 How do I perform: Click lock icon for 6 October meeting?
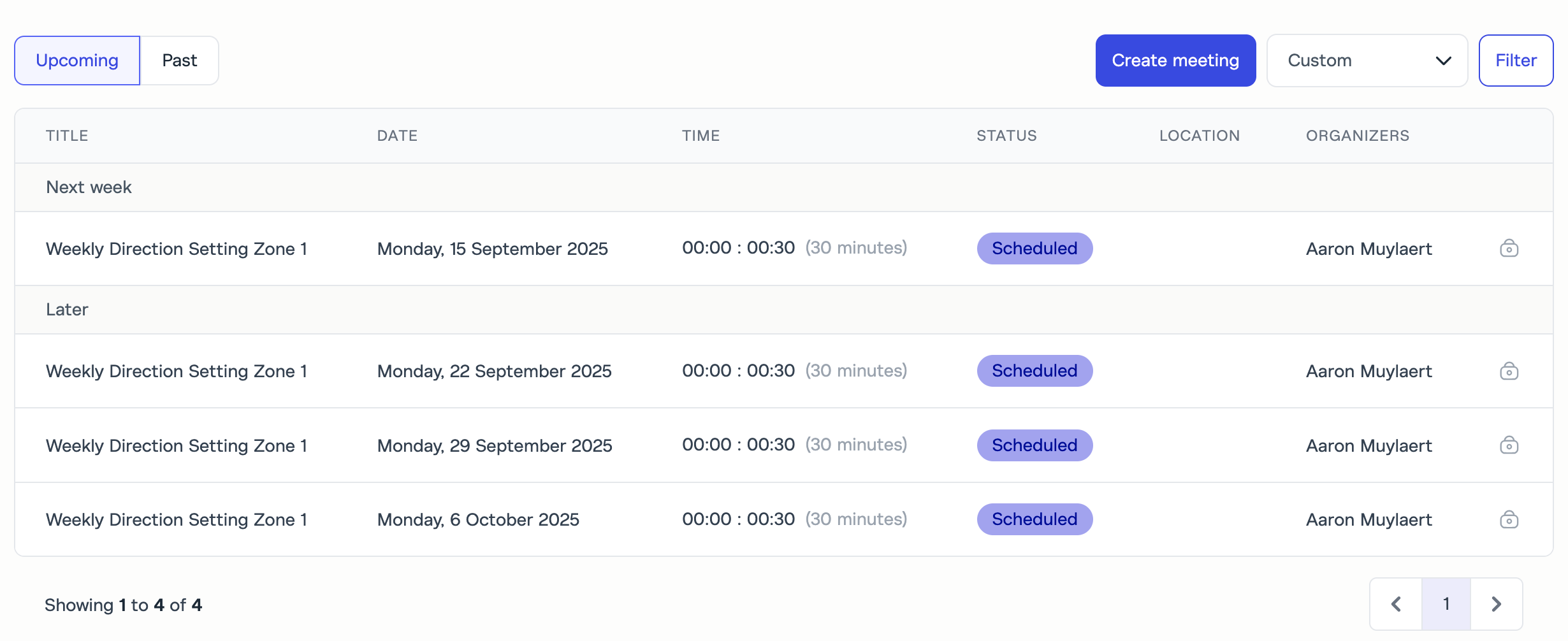(x=1509, y=519)
